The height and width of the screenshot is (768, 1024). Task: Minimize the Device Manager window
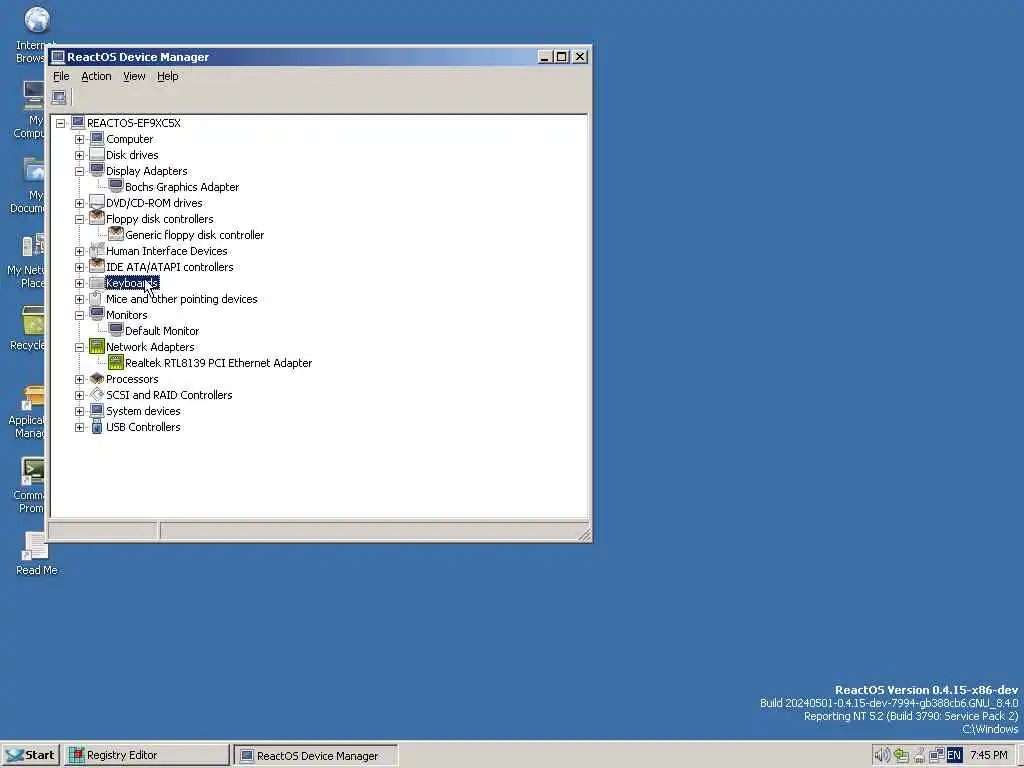click(x=545, y=57)
